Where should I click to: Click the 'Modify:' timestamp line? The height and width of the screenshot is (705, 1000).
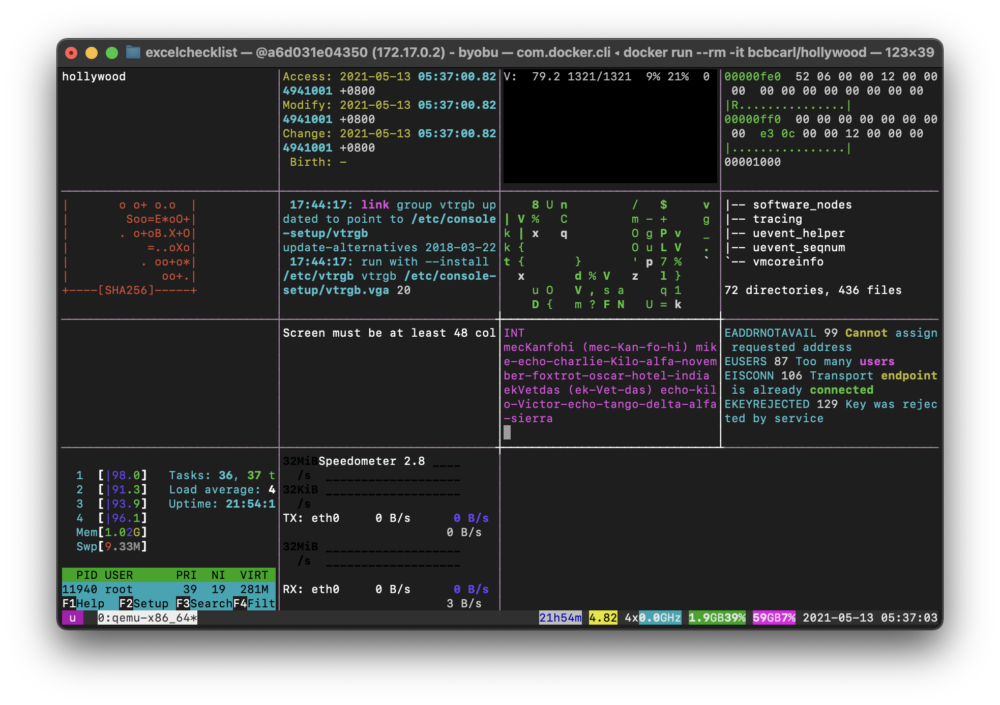pos(389,105)
